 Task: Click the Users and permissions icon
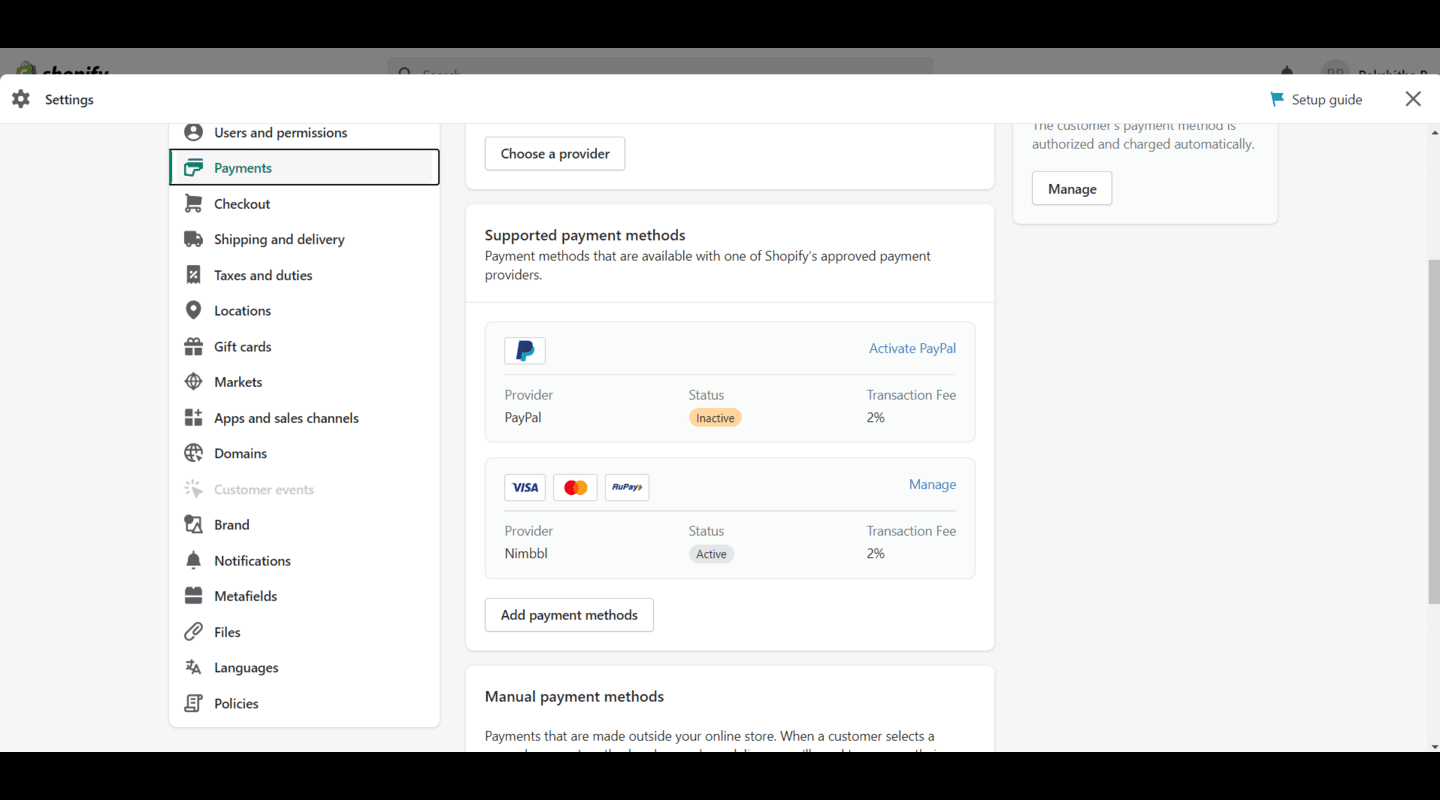point(194,132)
